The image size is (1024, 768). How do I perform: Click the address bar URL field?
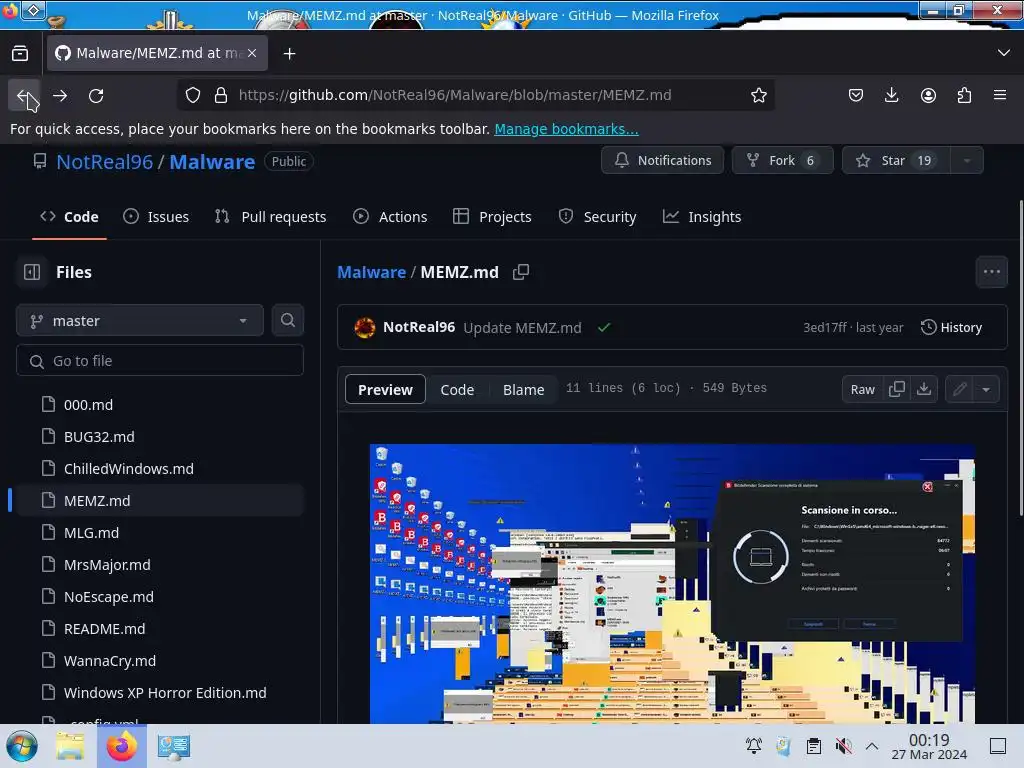pos(476,95)
